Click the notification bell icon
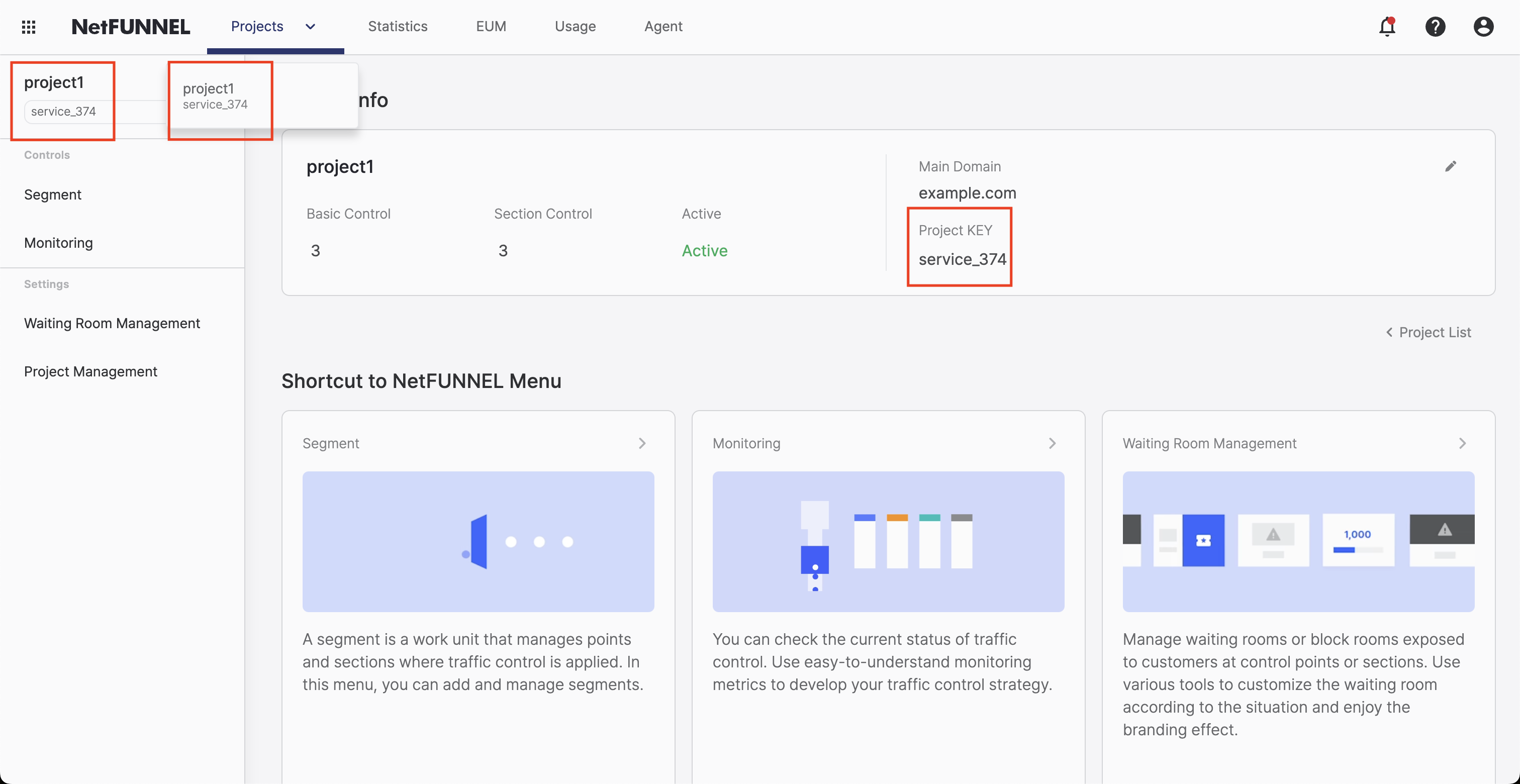Viewport: 1520px width, 784px height. click(1387, 27)
